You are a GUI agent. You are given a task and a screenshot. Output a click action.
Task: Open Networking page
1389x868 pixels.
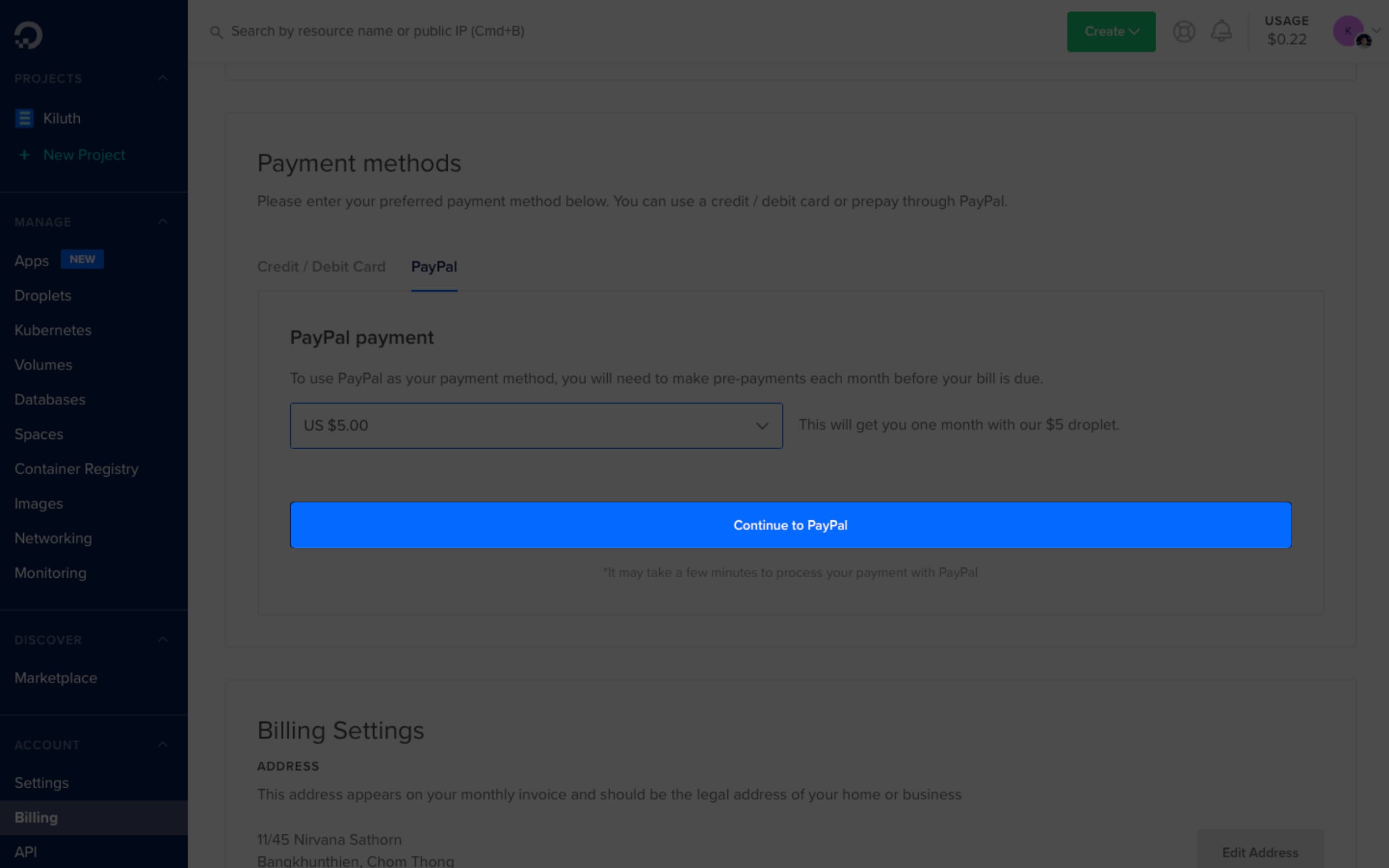[x=53, y=539]
